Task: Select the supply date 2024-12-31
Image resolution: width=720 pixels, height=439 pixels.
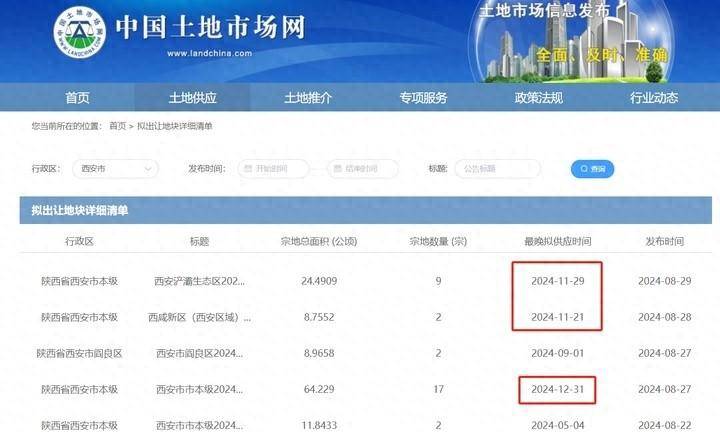Action: pos(558,389)
